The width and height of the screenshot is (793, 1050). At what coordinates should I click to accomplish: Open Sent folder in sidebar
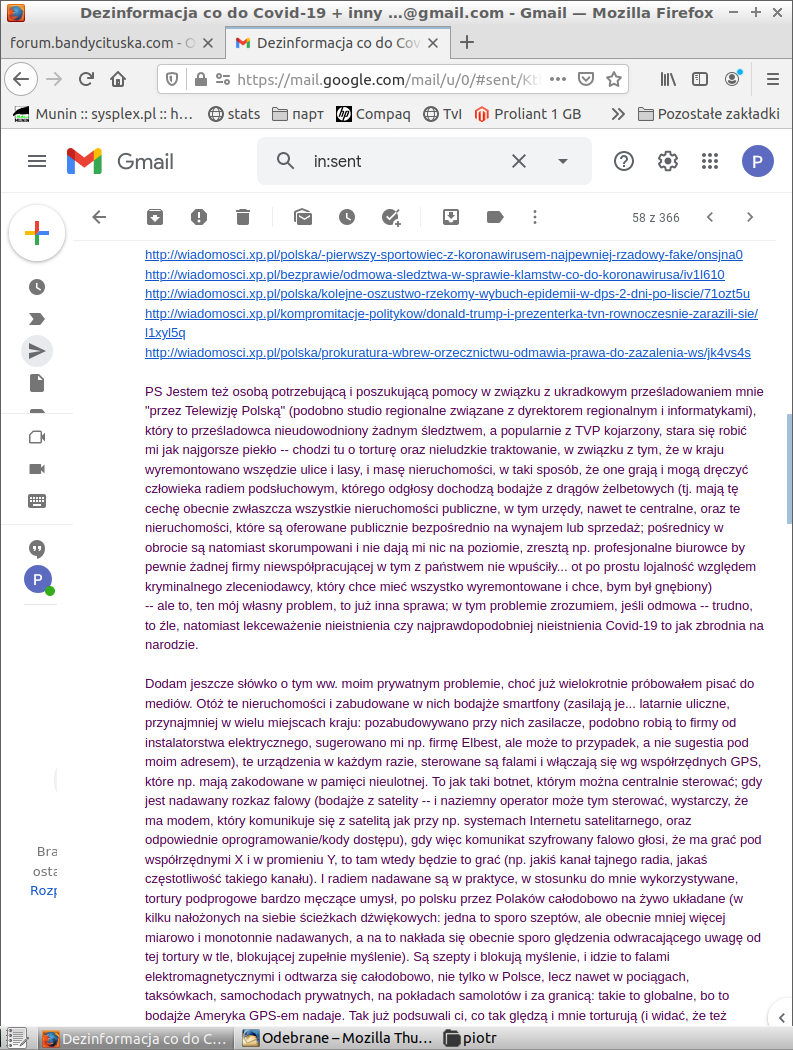click(x=37, y=351)
